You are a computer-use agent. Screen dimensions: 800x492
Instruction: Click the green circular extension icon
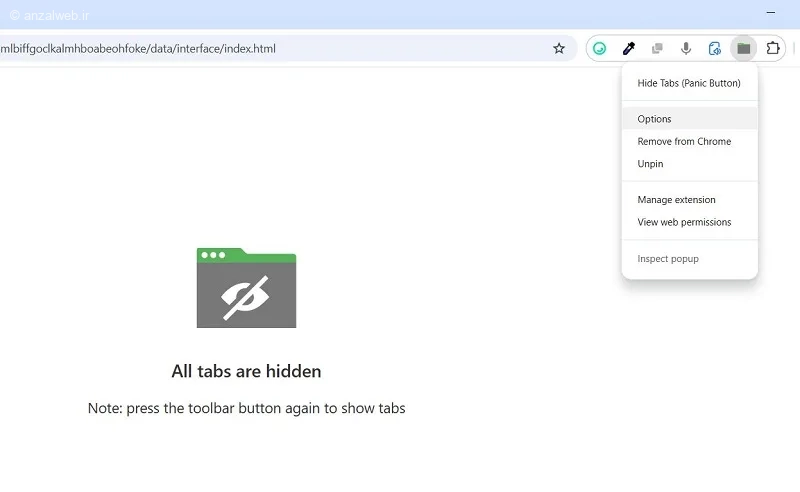tap(599, 48)
